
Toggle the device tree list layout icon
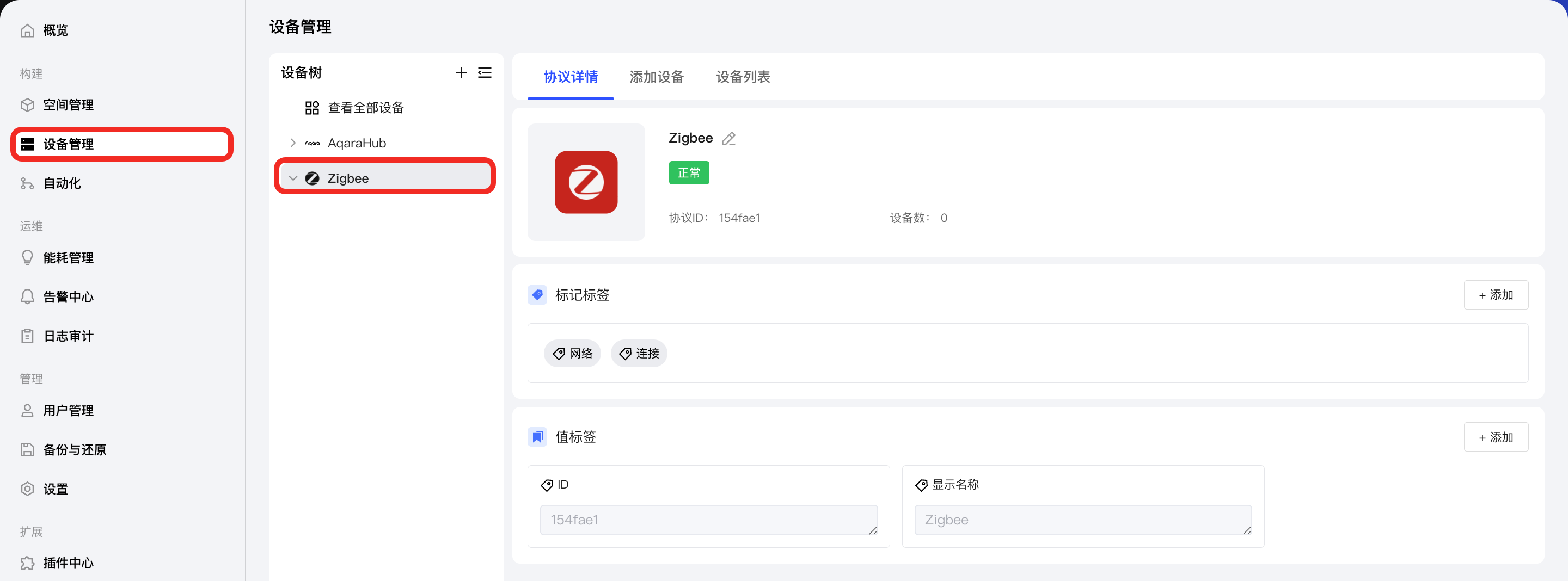click(485, 72)
